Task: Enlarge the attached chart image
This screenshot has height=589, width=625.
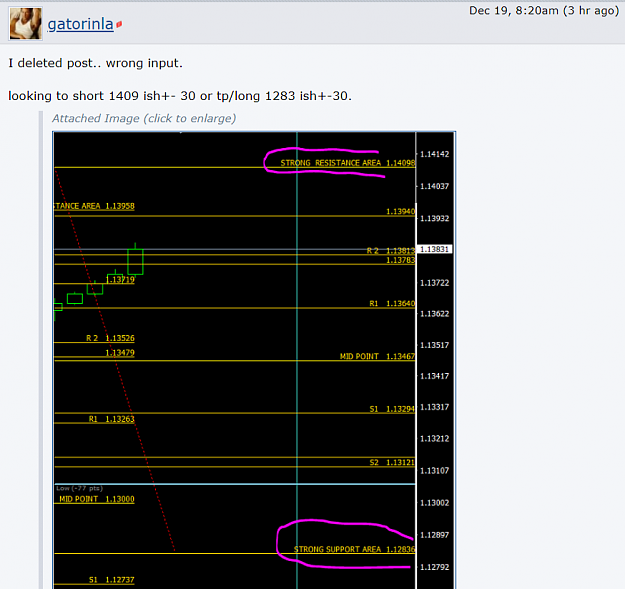Action: coord(254,360)
